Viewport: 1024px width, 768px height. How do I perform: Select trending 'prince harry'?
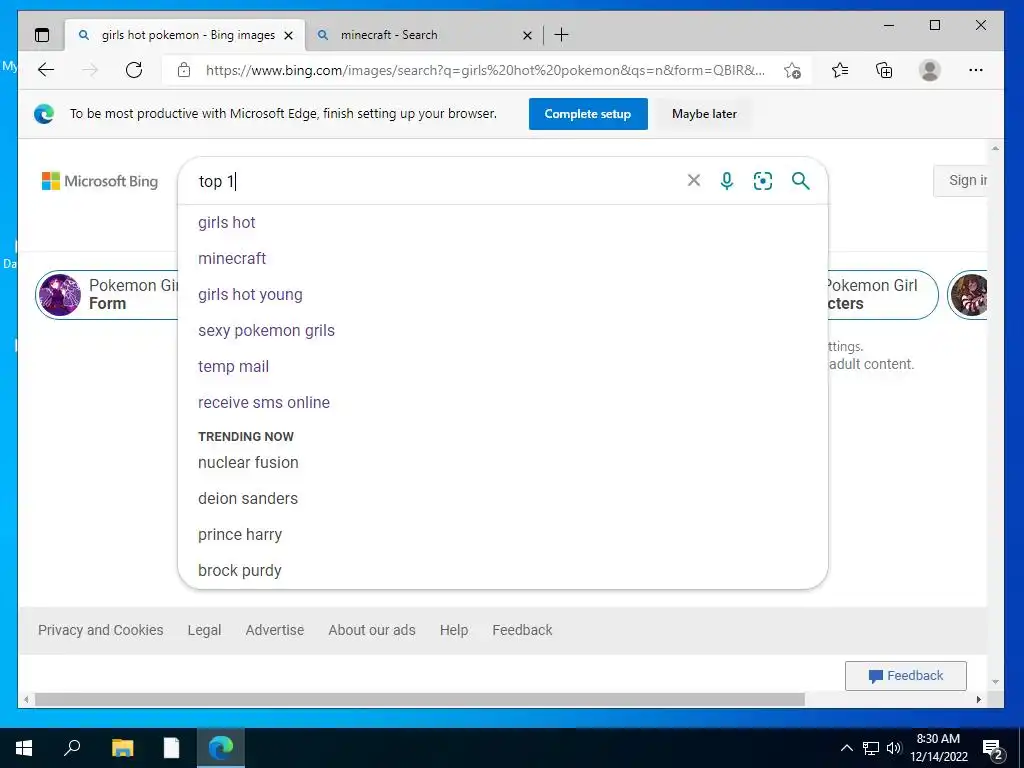coord(503,534)
